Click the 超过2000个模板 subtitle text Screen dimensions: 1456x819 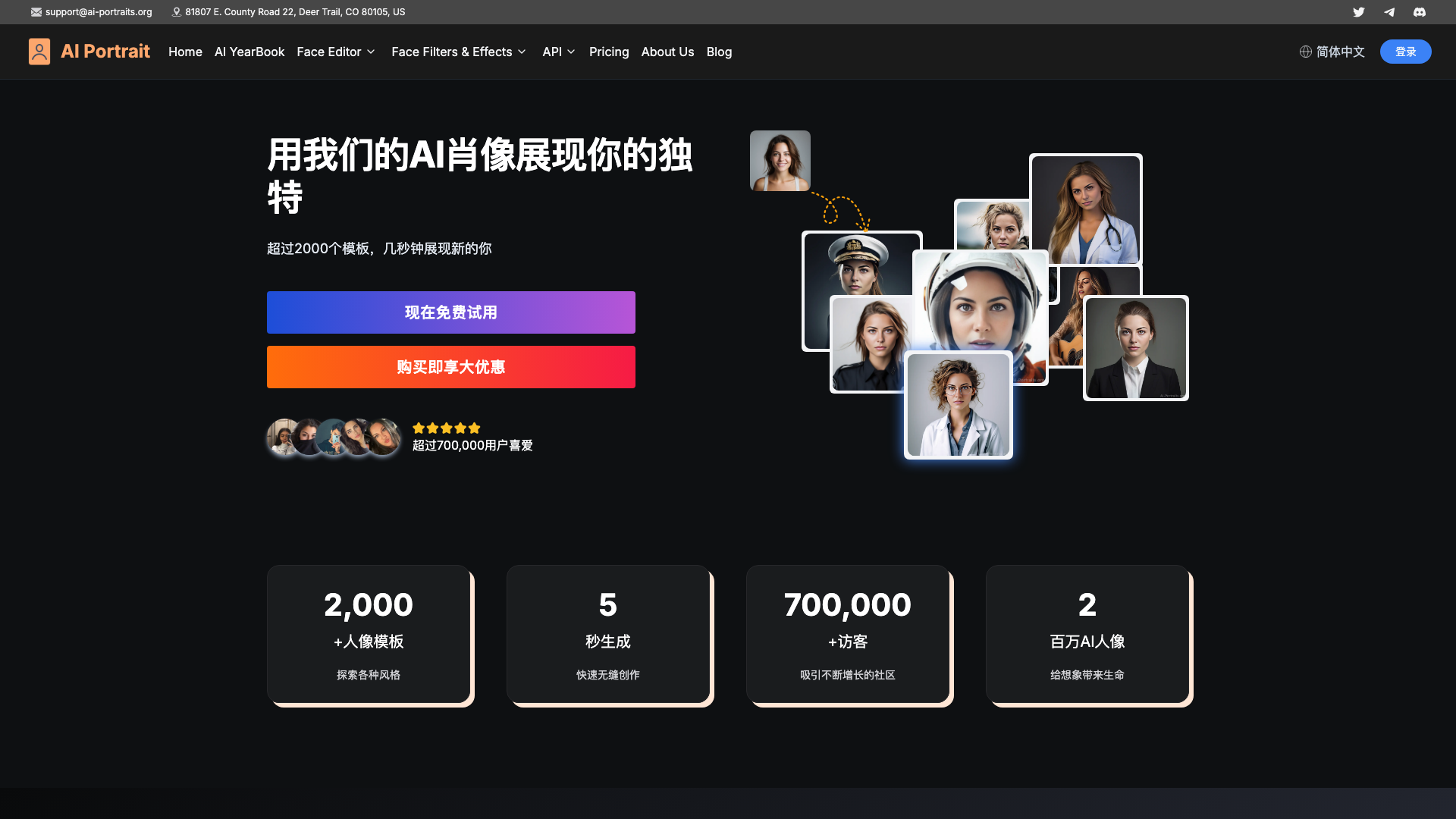(379, 249)
